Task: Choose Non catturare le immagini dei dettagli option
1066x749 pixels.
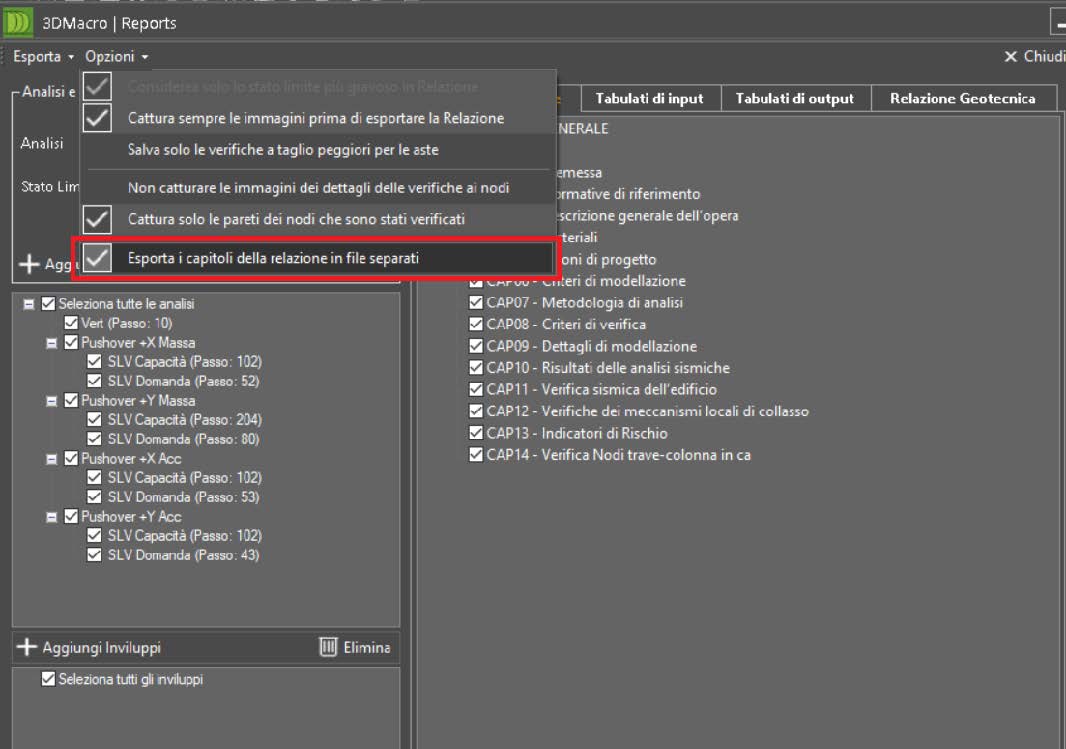Action: click(318, 188)
